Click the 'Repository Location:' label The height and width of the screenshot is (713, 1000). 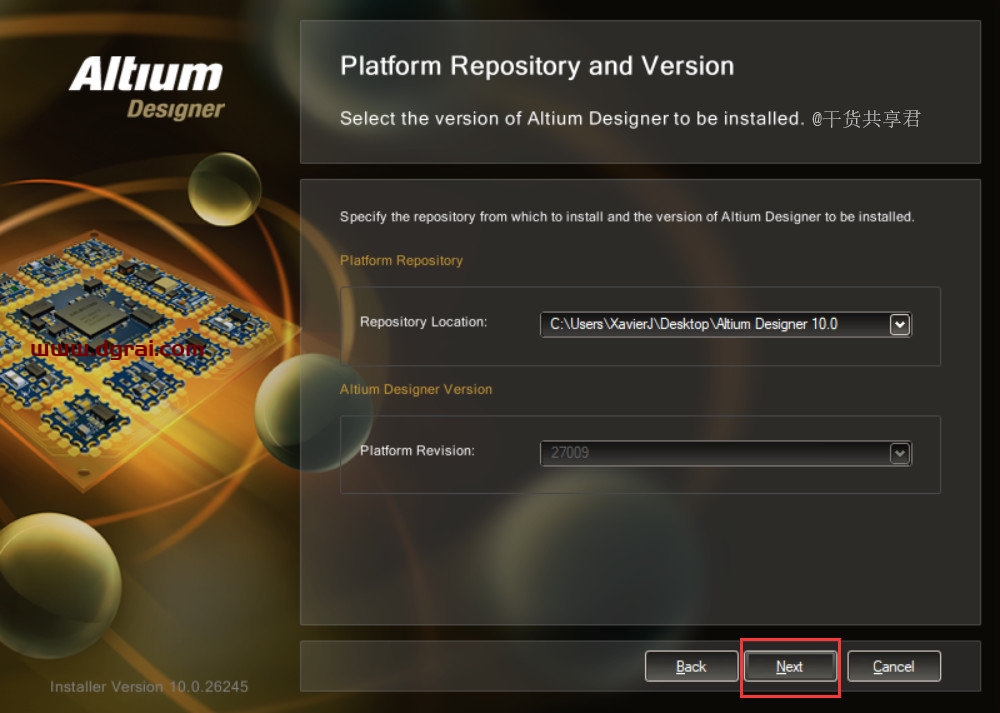tap(423, 322)
